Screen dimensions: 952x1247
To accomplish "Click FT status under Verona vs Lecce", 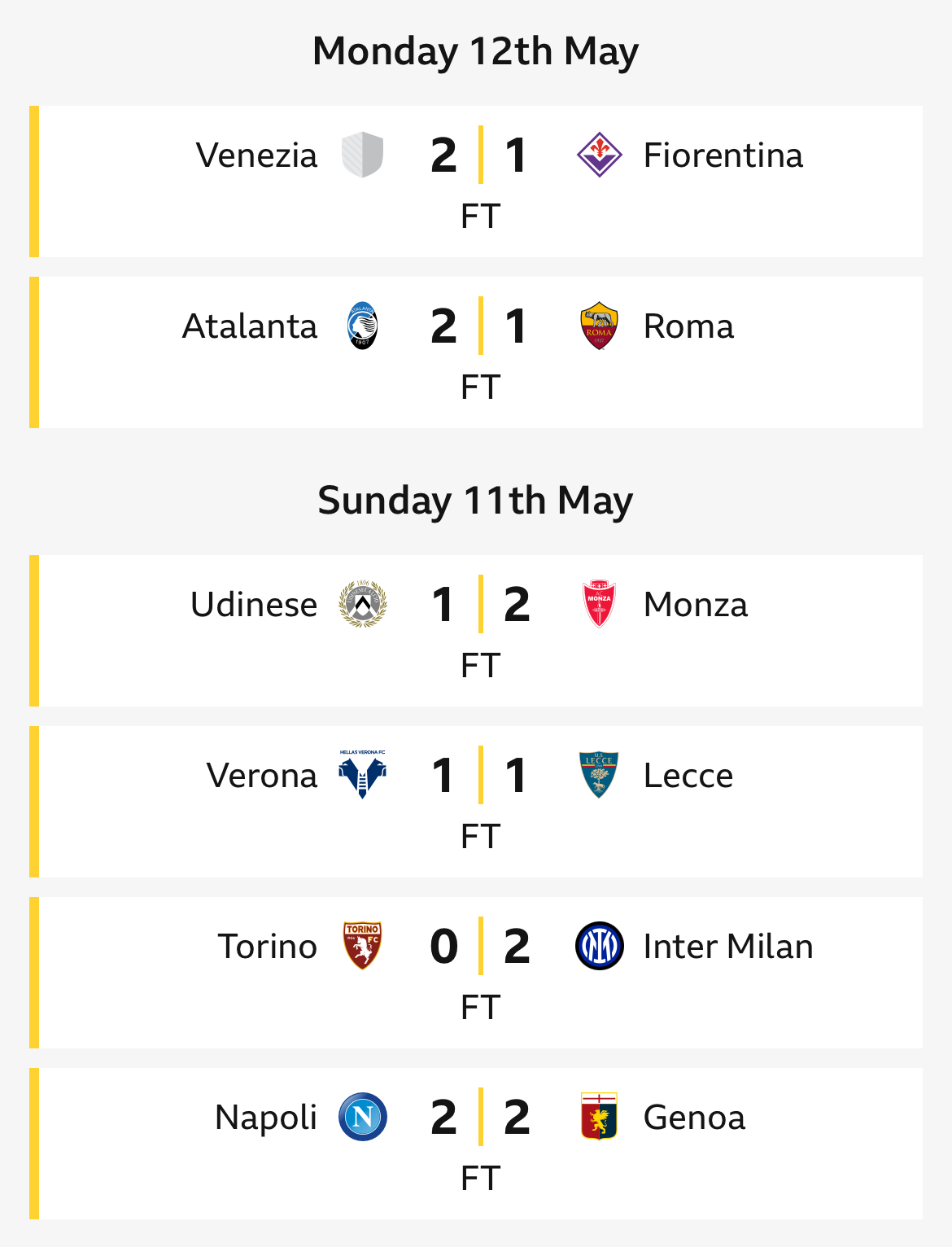I will pyautogui.click(x=481, y=836).
